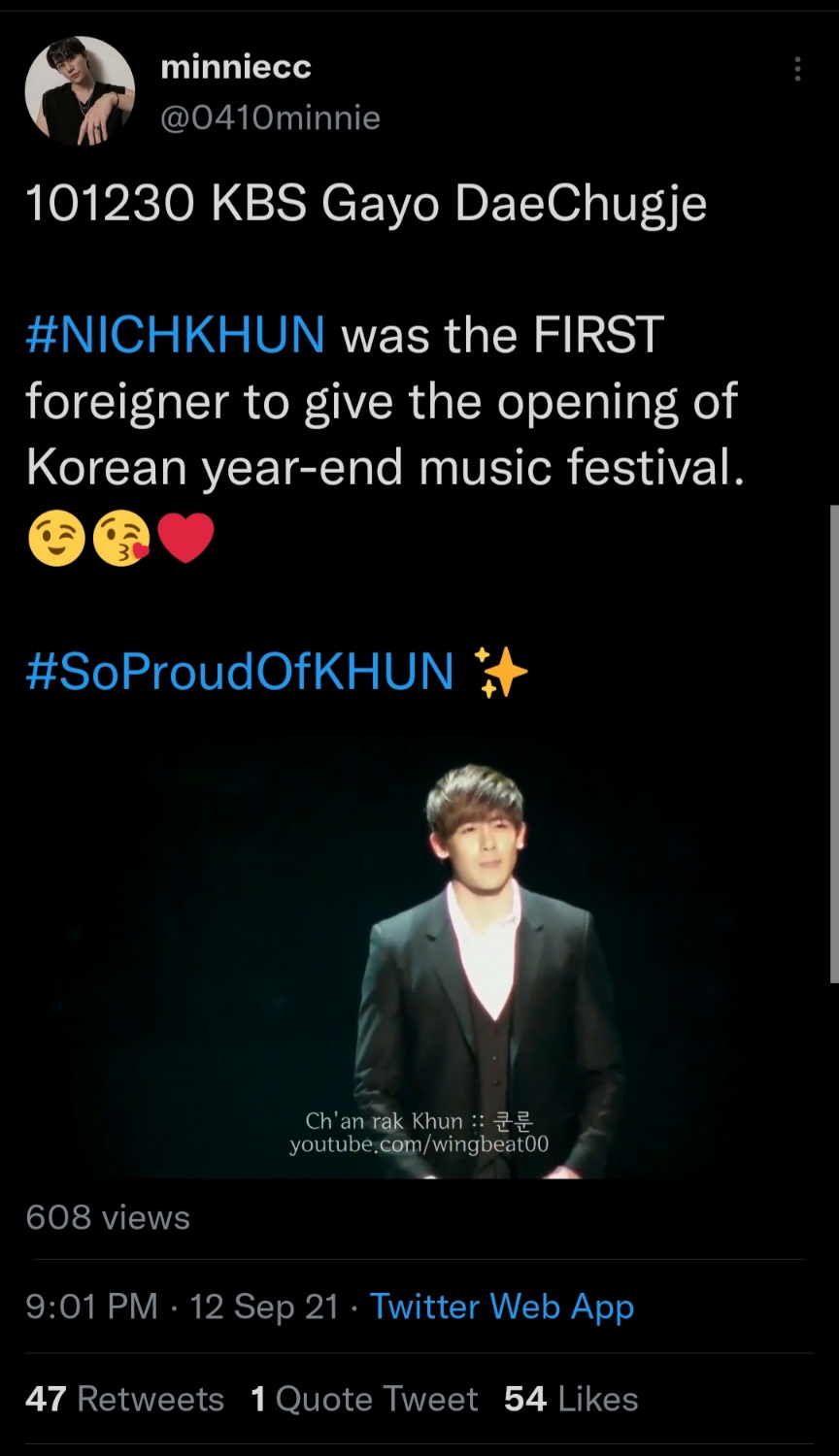Screen dimensions: 839x1456
Task: View the 47 Retweets list
Action: point(124,1399)
